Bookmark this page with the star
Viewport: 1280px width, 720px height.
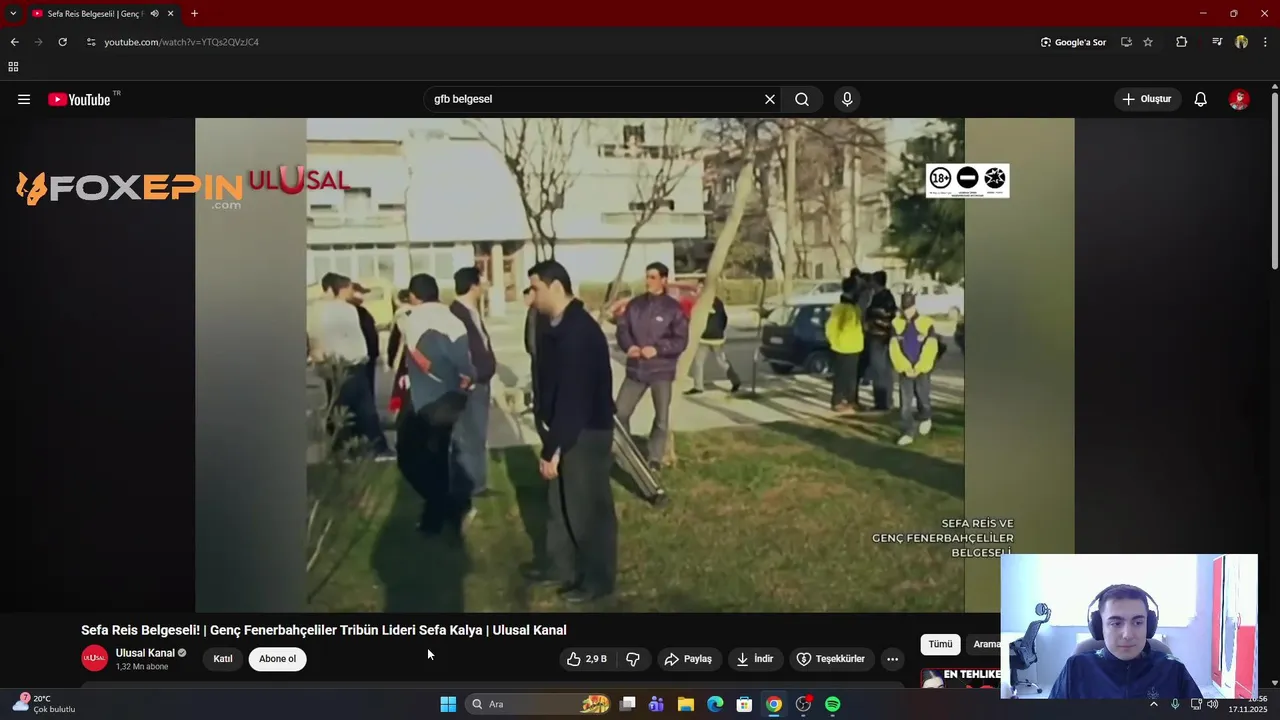1148,42
